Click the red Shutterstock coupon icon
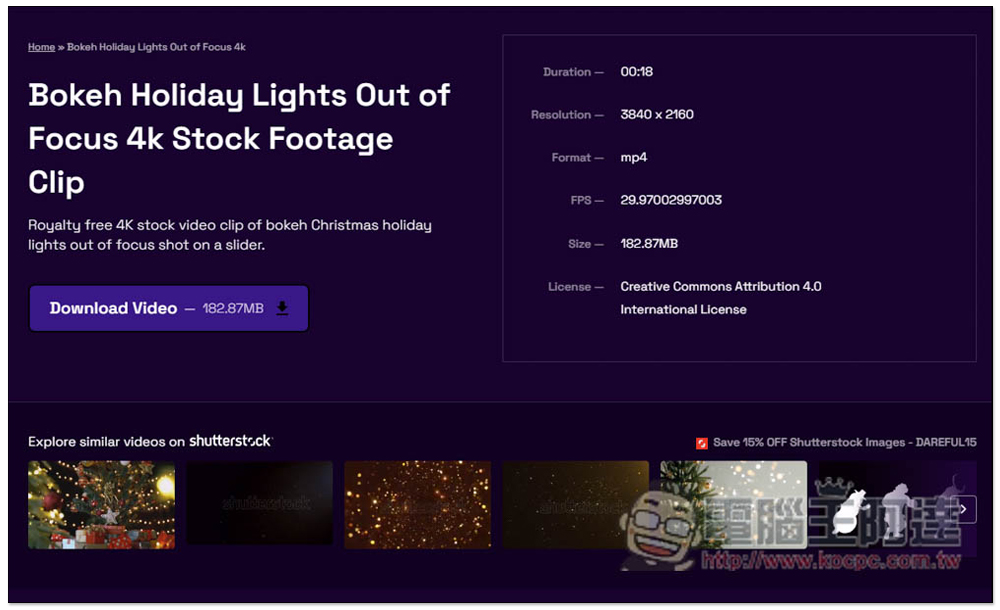The width and height of the screenshot is (1000, 610). 702,443
